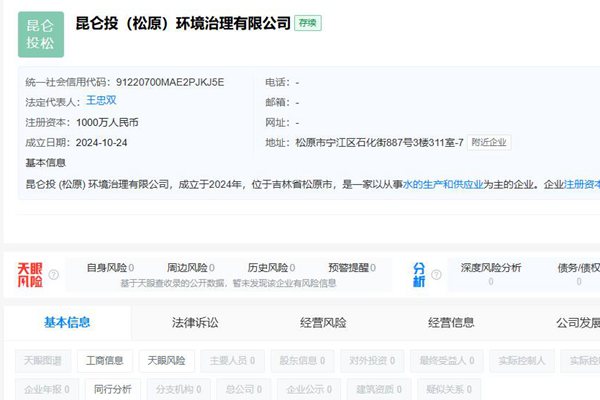
Task: View 周边风险 count
Action: (190, 268)
